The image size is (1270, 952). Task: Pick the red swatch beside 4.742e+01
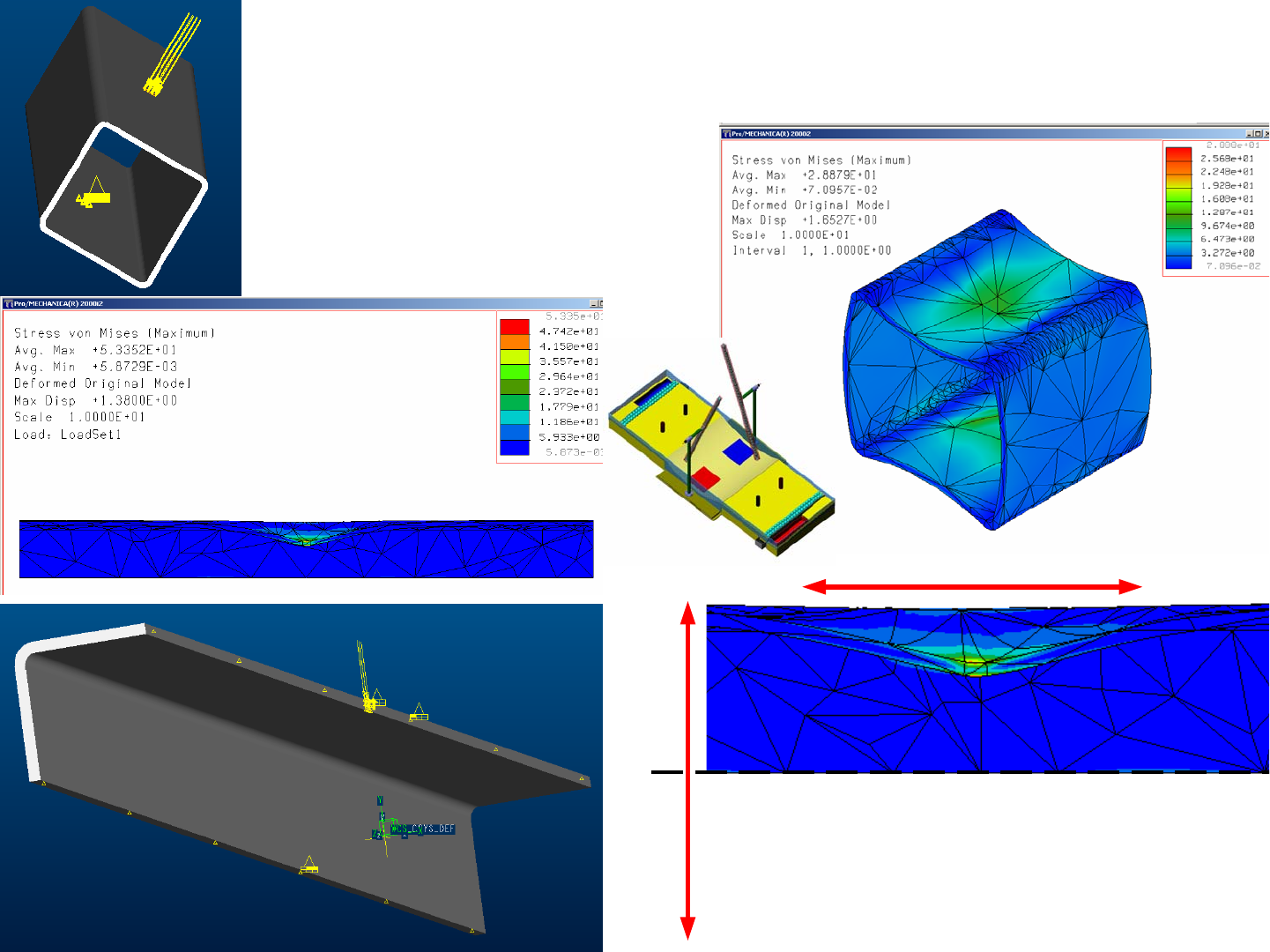pyautogui.click(x=515, y=327)
